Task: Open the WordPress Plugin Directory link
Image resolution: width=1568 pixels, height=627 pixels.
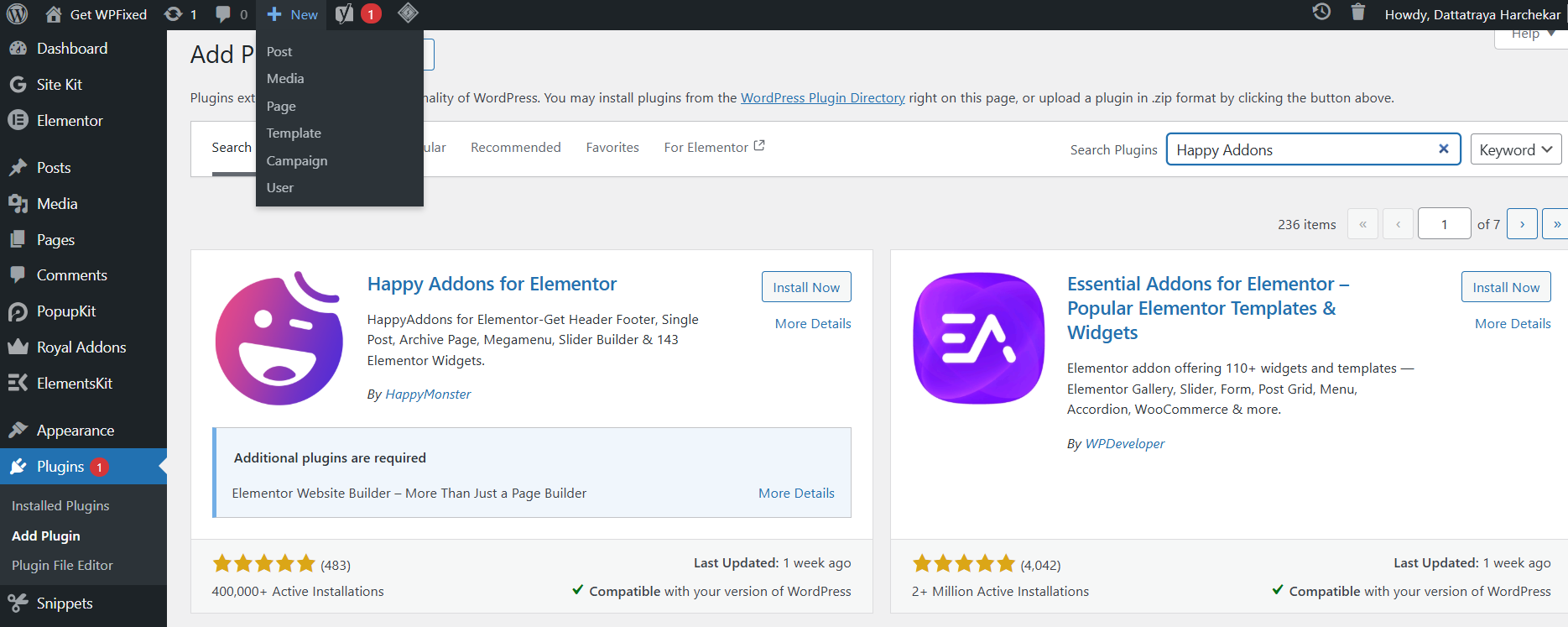Action: point(823,98)
